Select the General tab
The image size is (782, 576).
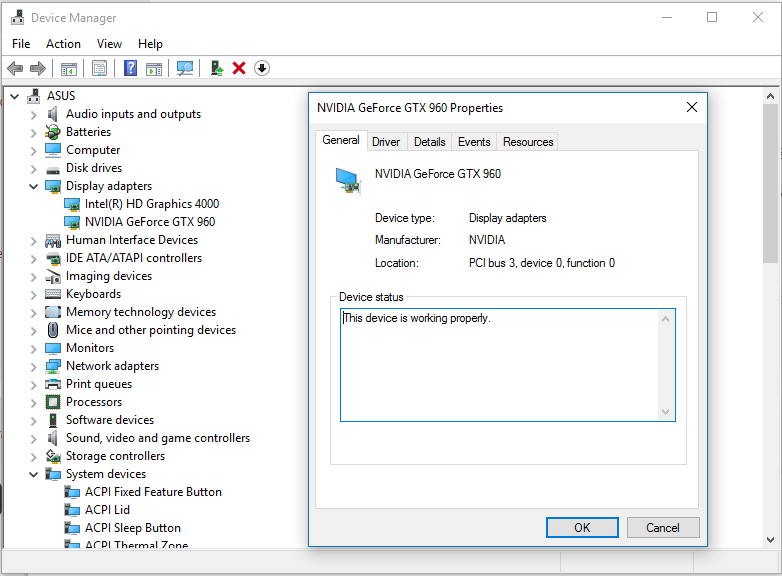pyautogui.click(x=341, y=140)
